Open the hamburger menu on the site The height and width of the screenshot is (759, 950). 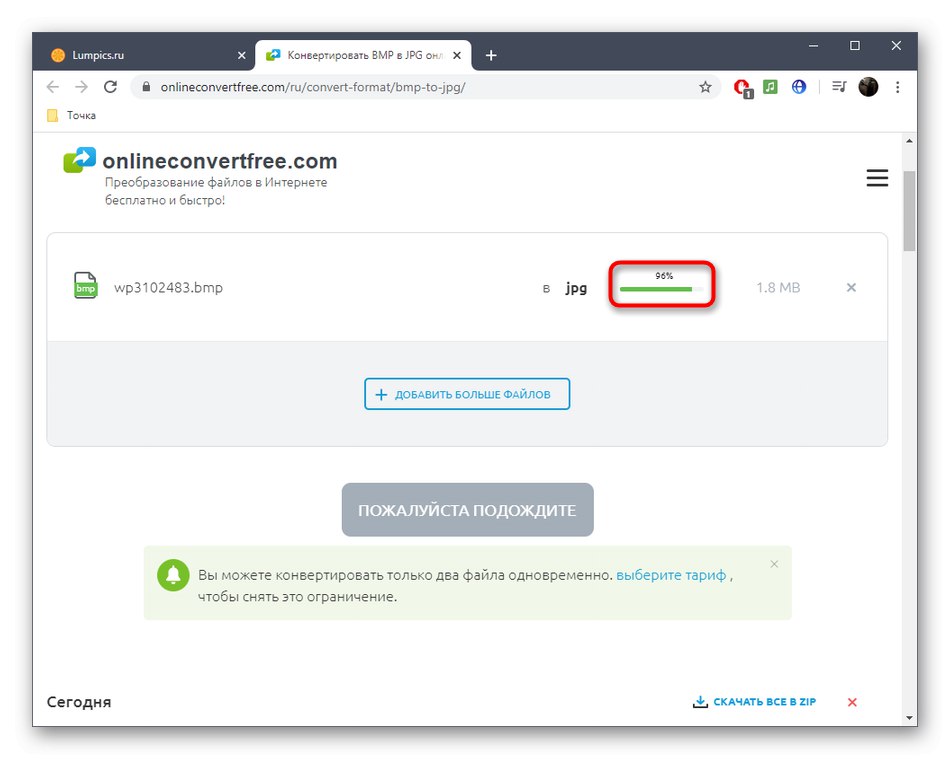[877, 177]
